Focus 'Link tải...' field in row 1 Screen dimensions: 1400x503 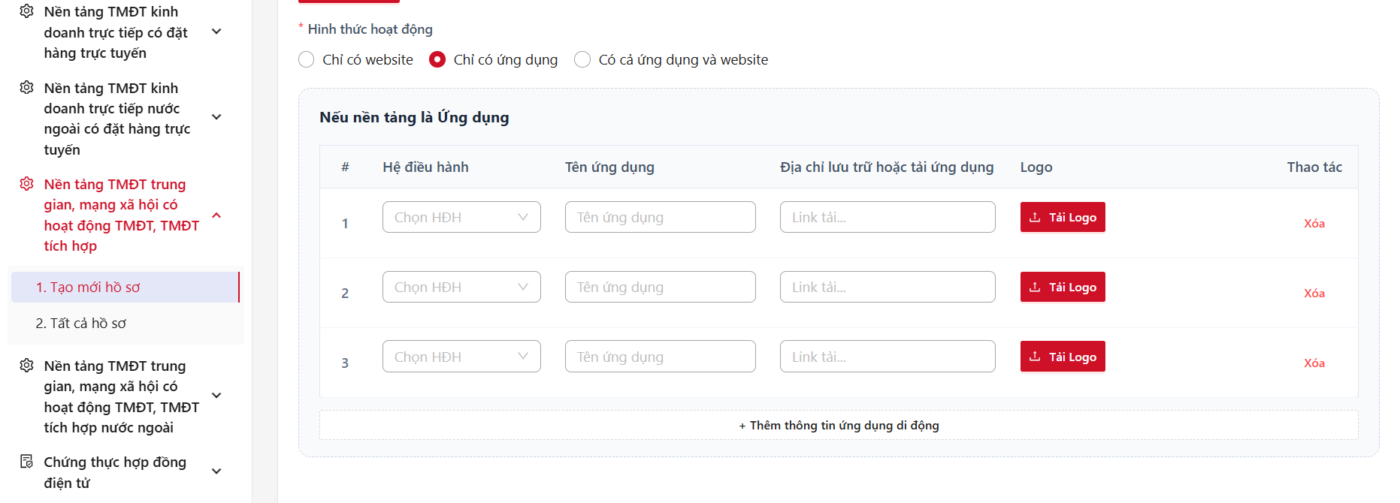[888, 217]
